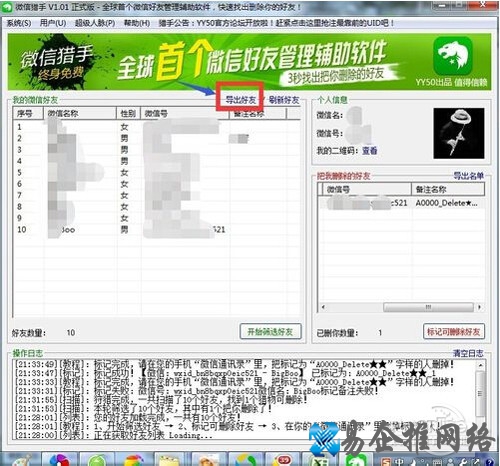This screenshot has width=500, height=466.
Task: Select friend row number 1
Action: [x=157, y=127]
